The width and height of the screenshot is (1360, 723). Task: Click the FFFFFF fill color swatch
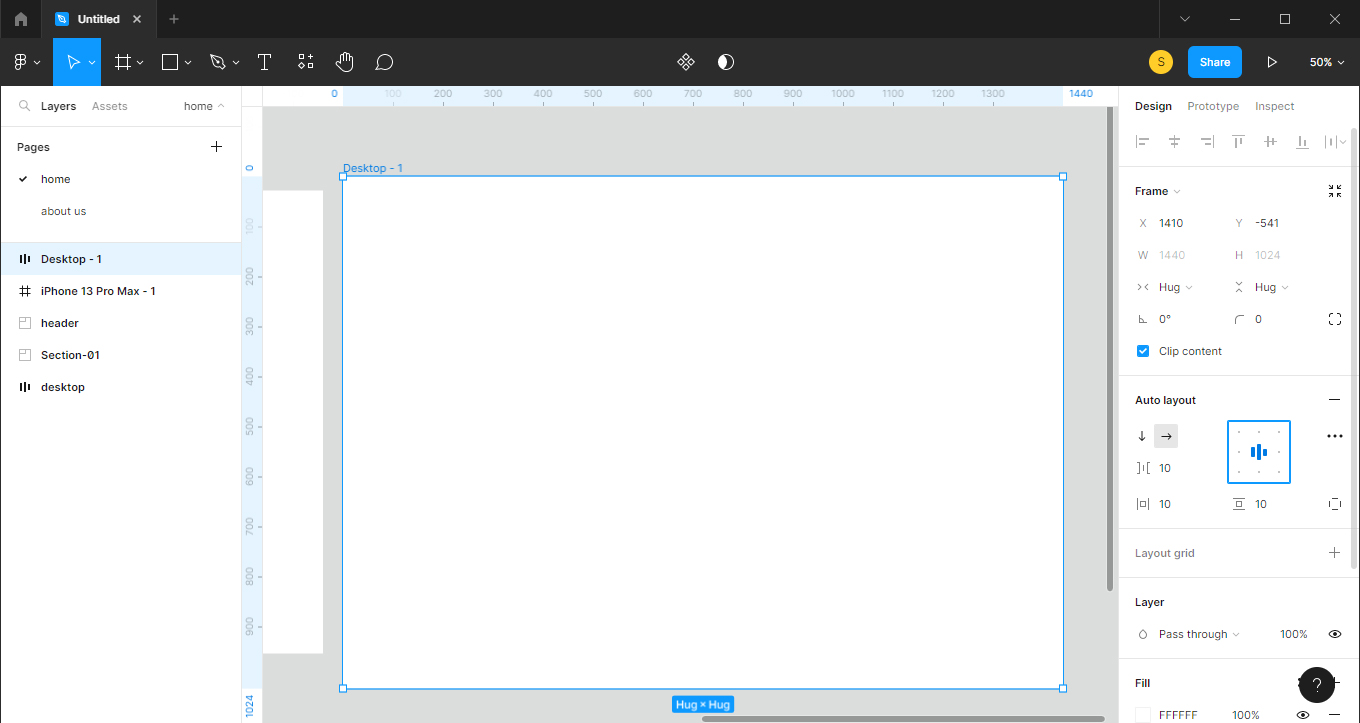point(1143,715)
